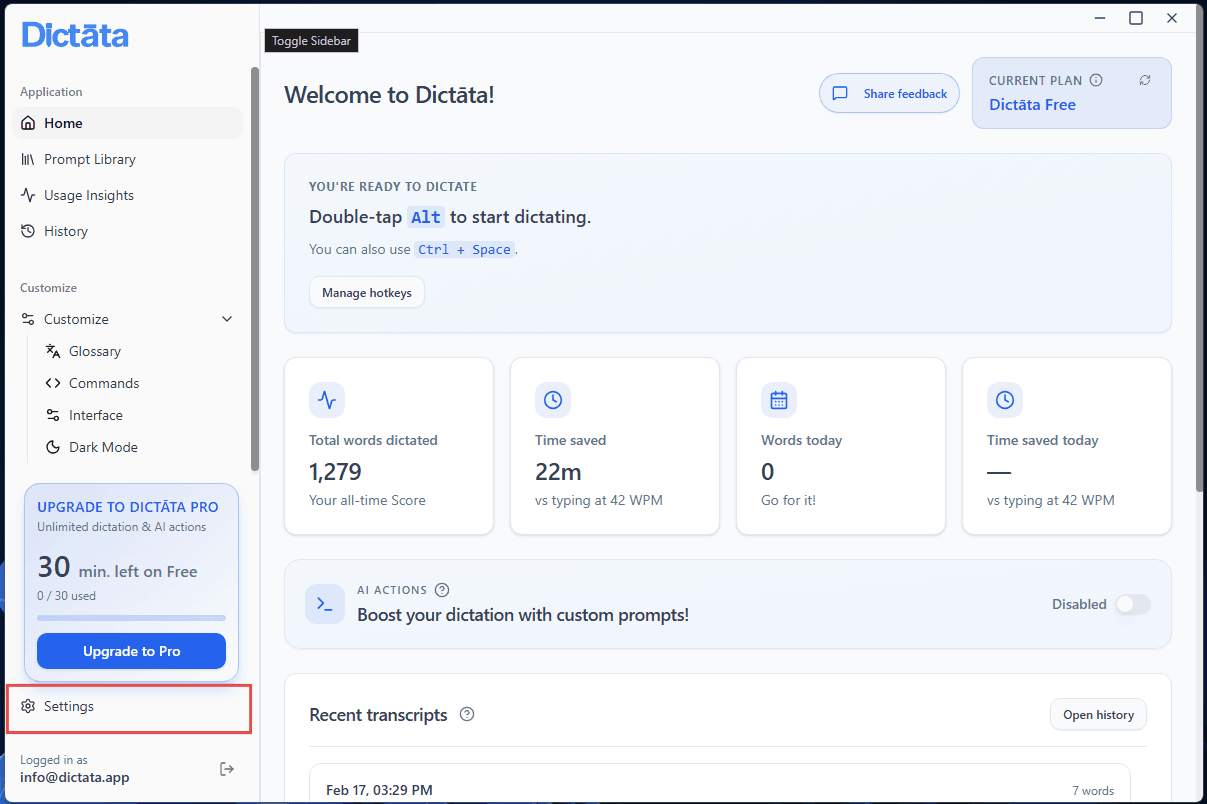Click Upgrade to Pro
The image size is (1207, 804).
click(130, 651)
